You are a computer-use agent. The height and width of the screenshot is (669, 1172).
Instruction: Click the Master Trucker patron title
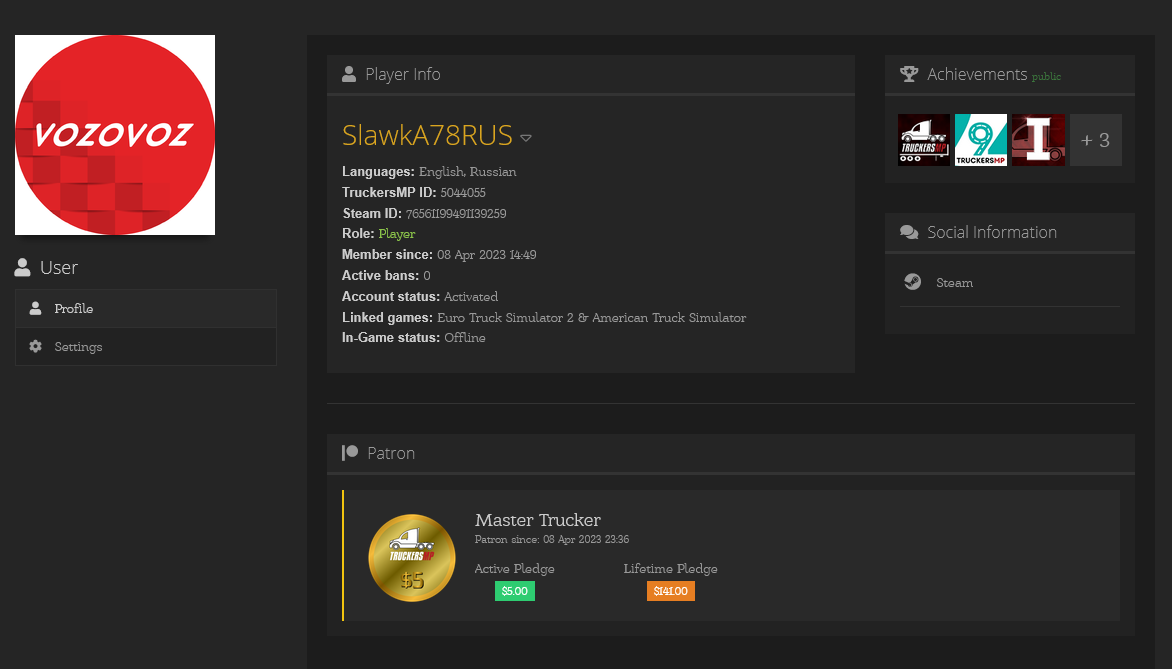(x=538, y=520)
